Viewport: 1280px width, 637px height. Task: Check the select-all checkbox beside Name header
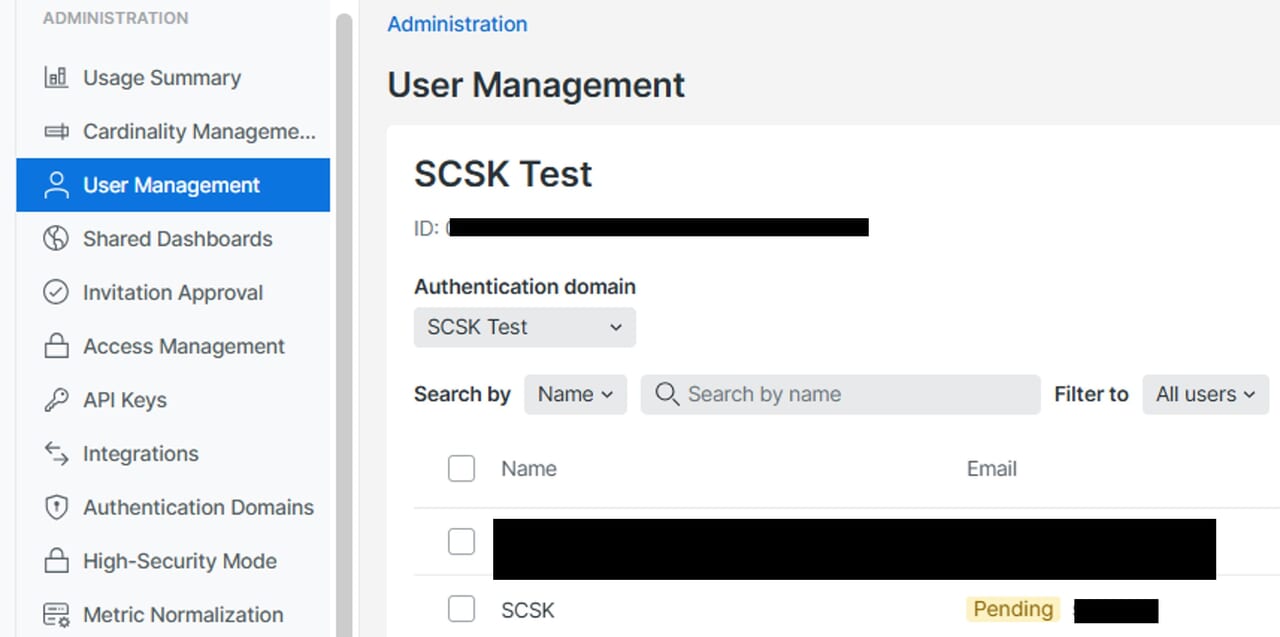point(461,468)
